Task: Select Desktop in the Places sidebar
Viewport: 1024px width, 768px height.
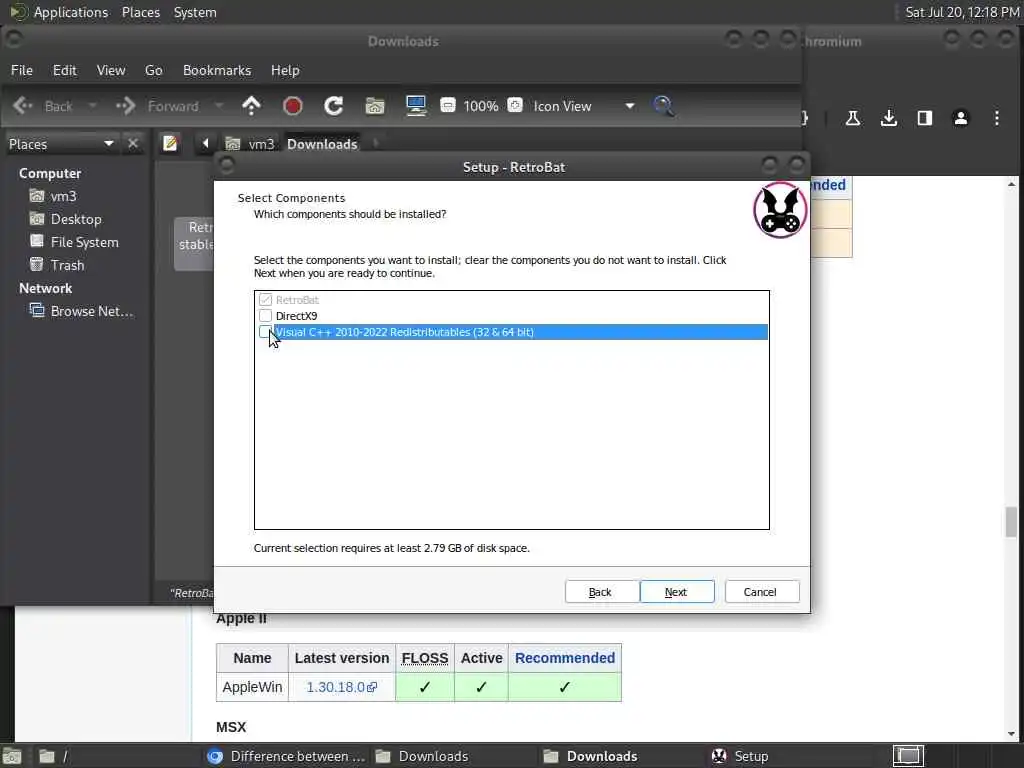Action: click(x=65, y=219)
